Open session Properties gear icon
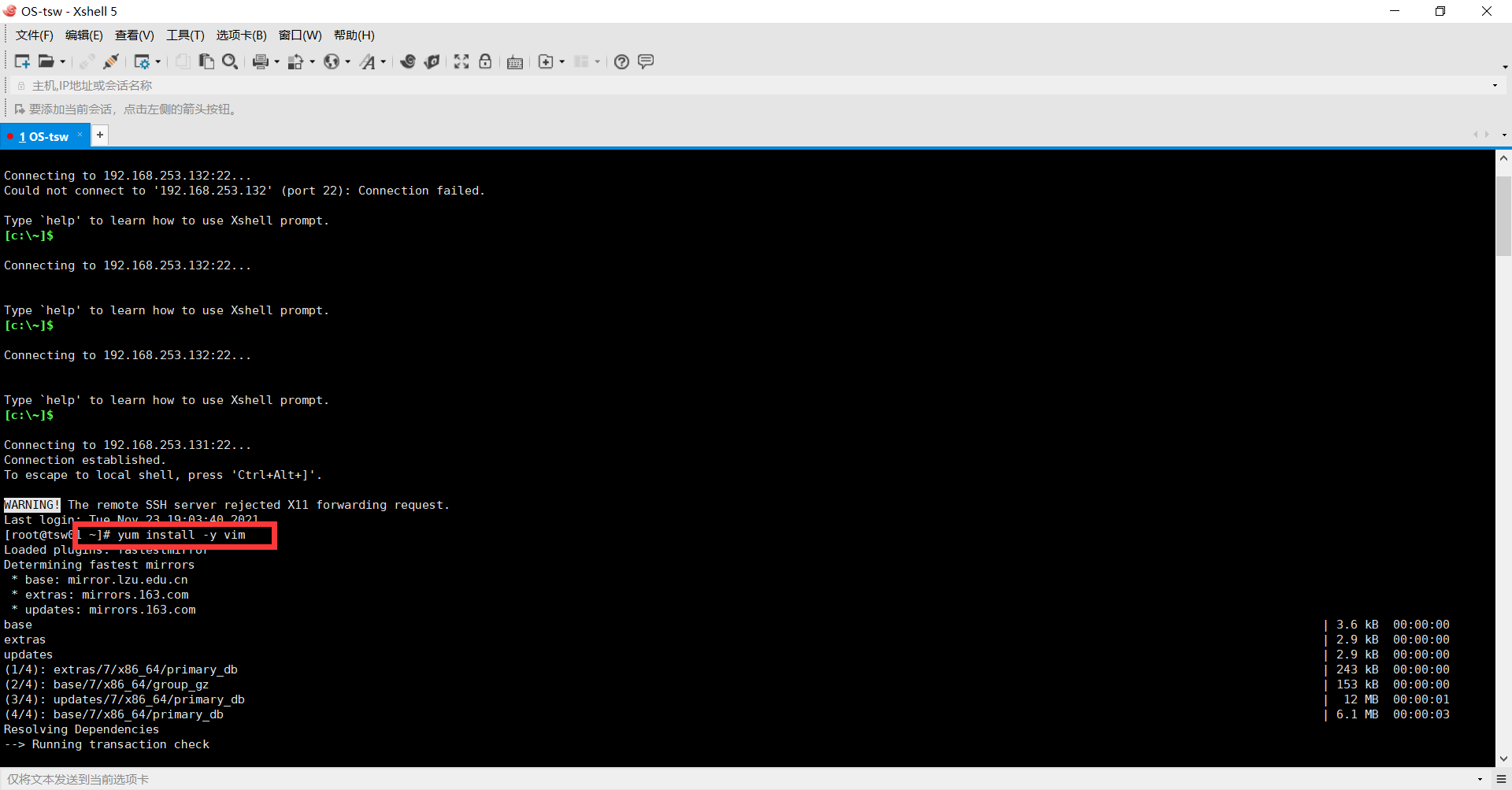Screen dimensions: 1512x790 coord(142,61)
